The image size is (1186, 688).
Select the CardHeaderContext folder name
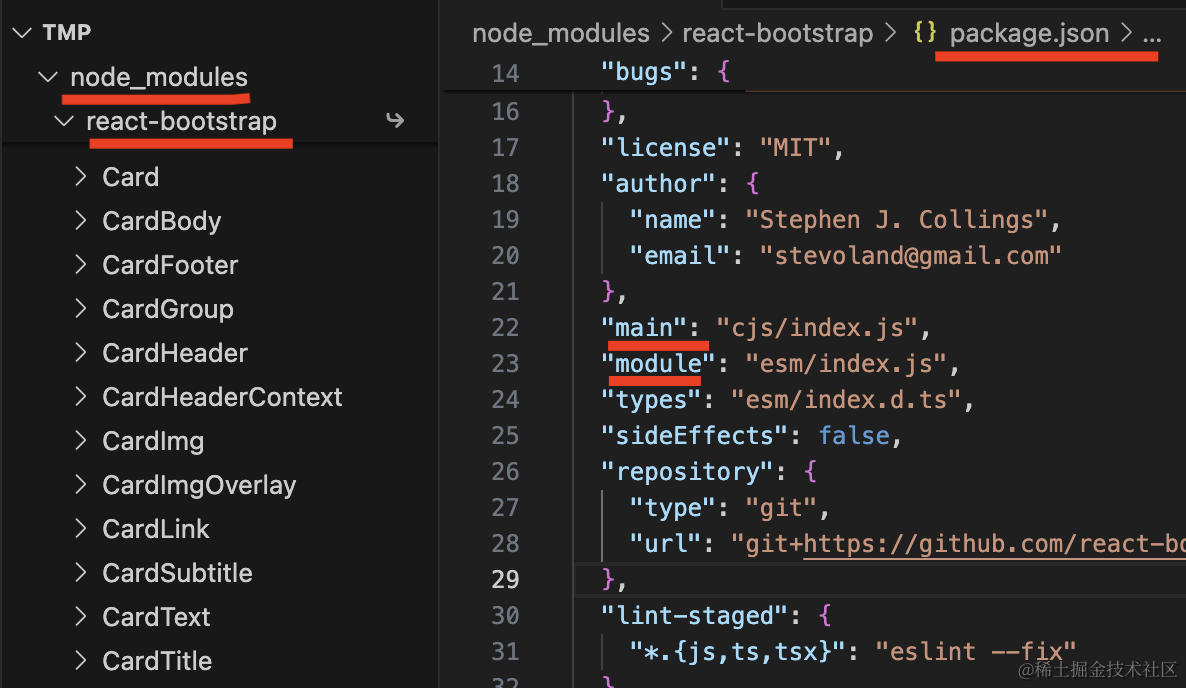[x=222, y=397]
